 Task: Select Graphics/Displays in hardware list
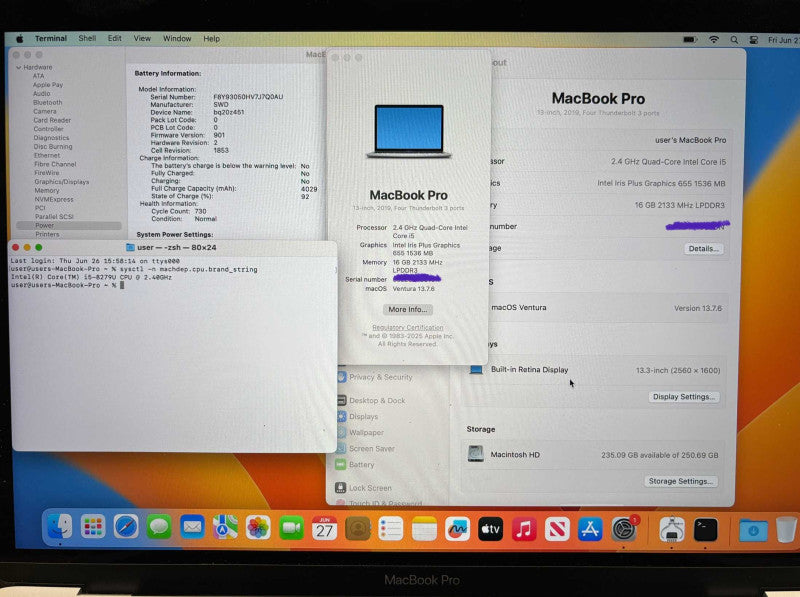point(62,182)
